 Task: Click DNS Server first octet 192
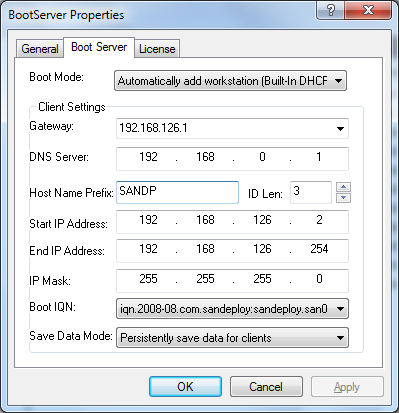148,157
